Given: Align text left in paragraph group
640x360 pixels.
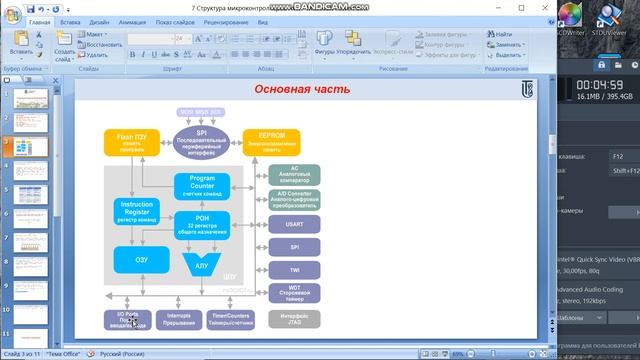Looking at the screenshot, I should (235, 54).
